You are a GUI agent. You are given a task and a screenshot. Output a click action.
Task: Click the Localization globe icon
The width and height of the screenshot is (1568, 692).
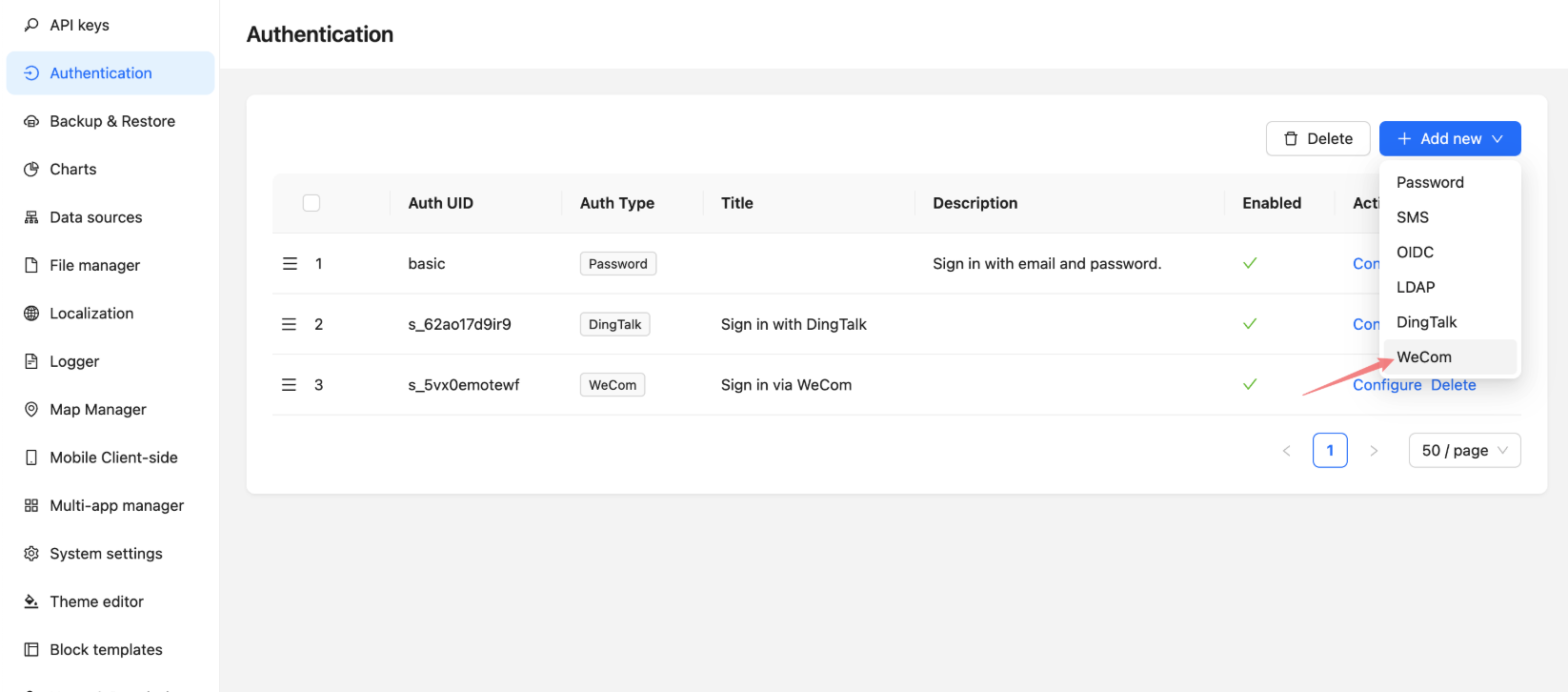(x=31, y=314)
